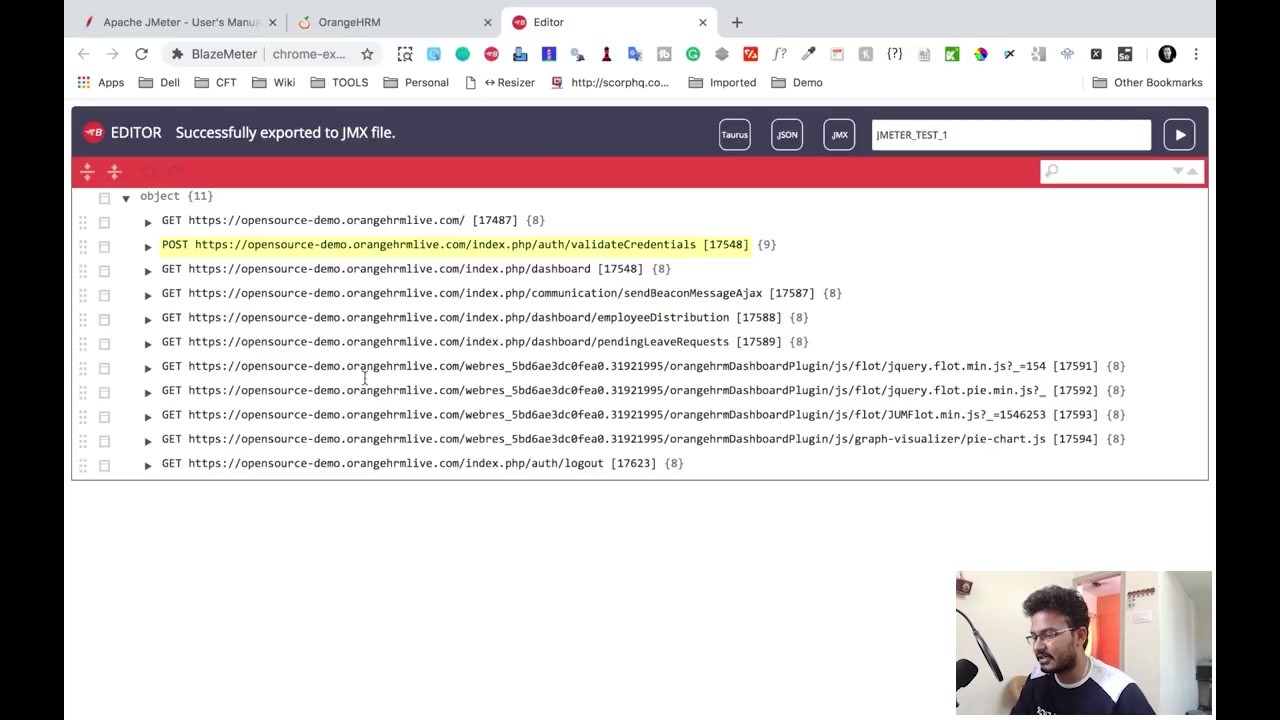
Task: Expand the jquery.flot.pie.min.js request
Action: 148,392
